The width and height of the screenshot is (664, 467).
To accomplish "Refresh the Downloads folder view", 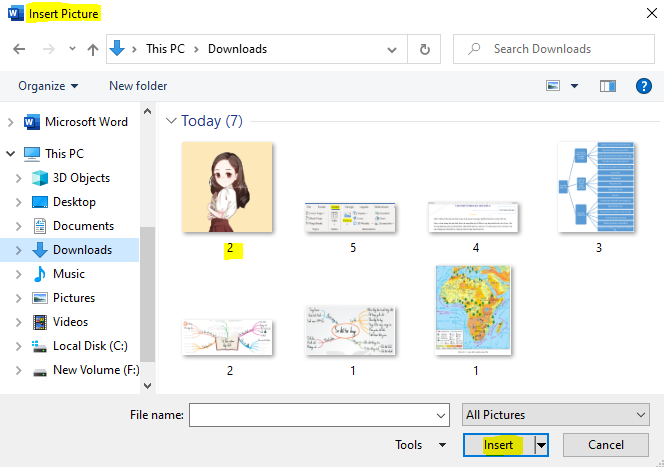I will coord(425,49).
